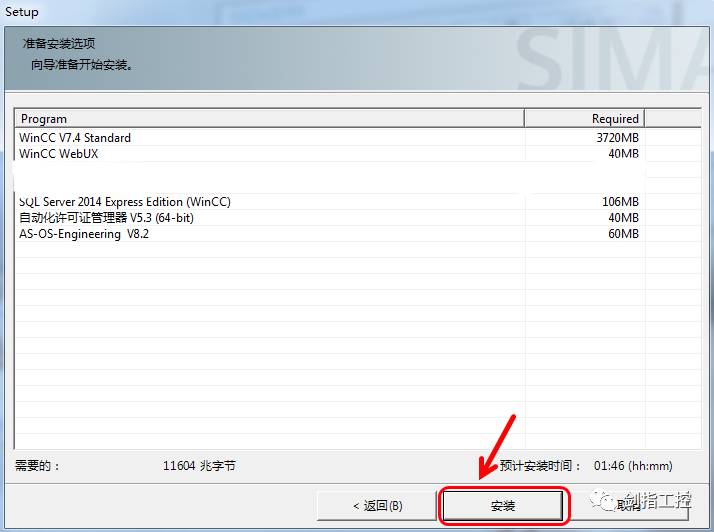The width and height of the screenshot is (714, 532).
Task: Click the 106MB size value
Action: click(620, 202)
